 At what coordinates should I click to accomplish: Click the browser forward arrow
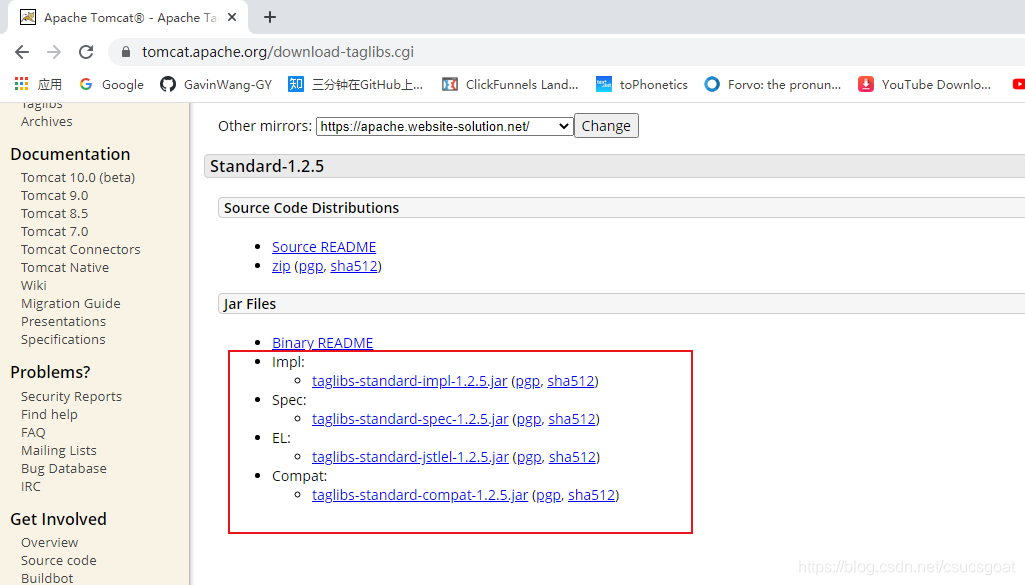tap(54, 52)
